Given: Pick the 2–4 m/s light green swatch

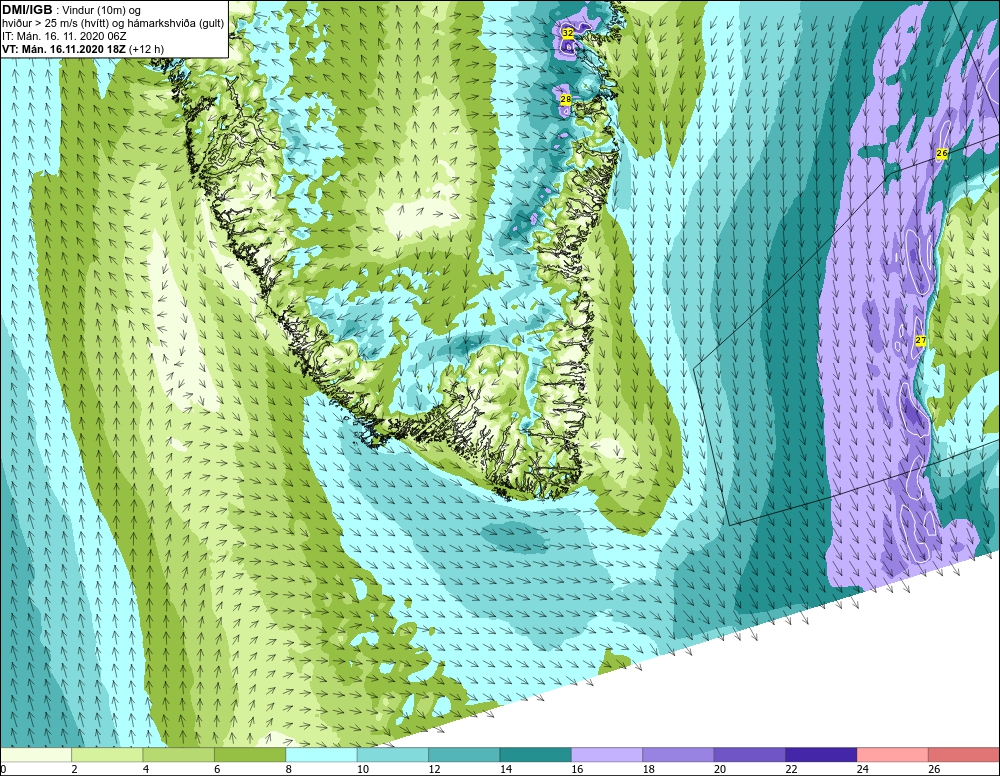Looking at the screenshot, I should (107, 755).
